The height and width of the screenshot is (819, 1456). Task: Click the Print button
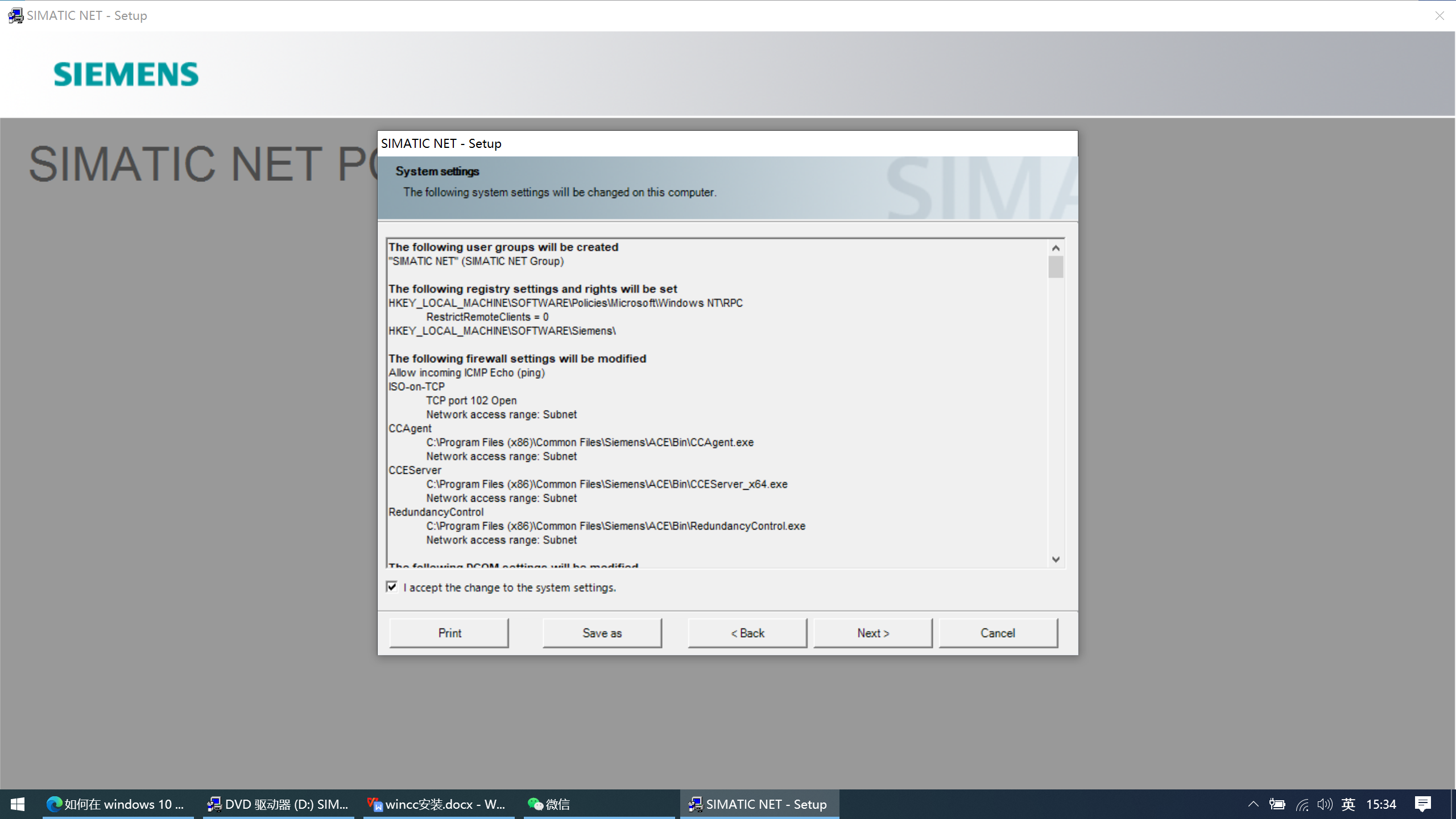tap(449, 633)
